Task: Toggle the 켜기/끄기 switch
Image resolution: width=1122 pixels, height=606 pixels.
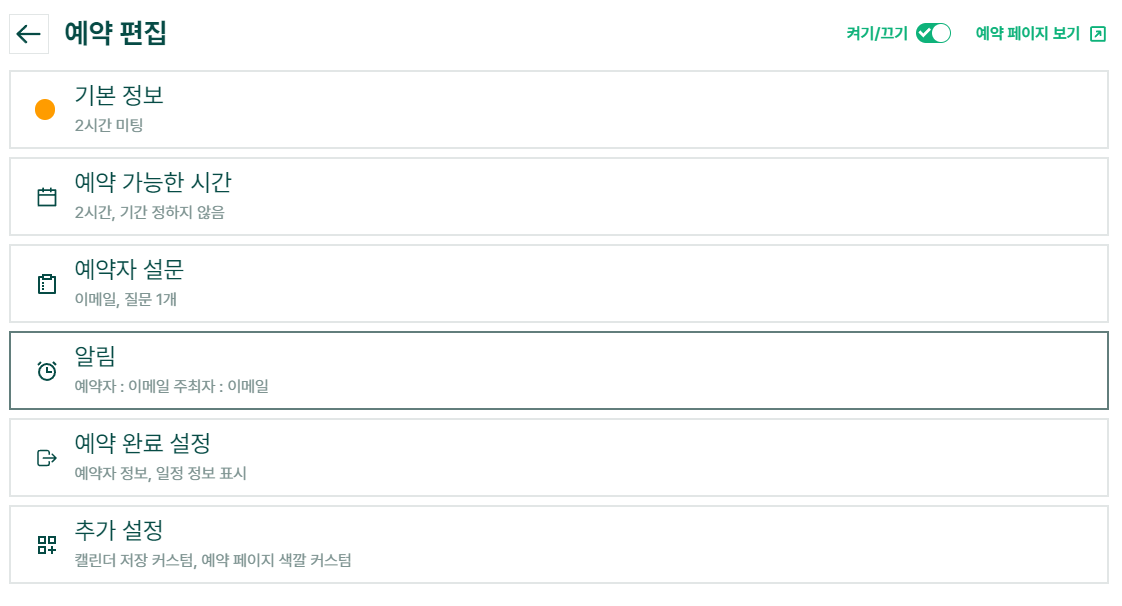Action: 933,34
